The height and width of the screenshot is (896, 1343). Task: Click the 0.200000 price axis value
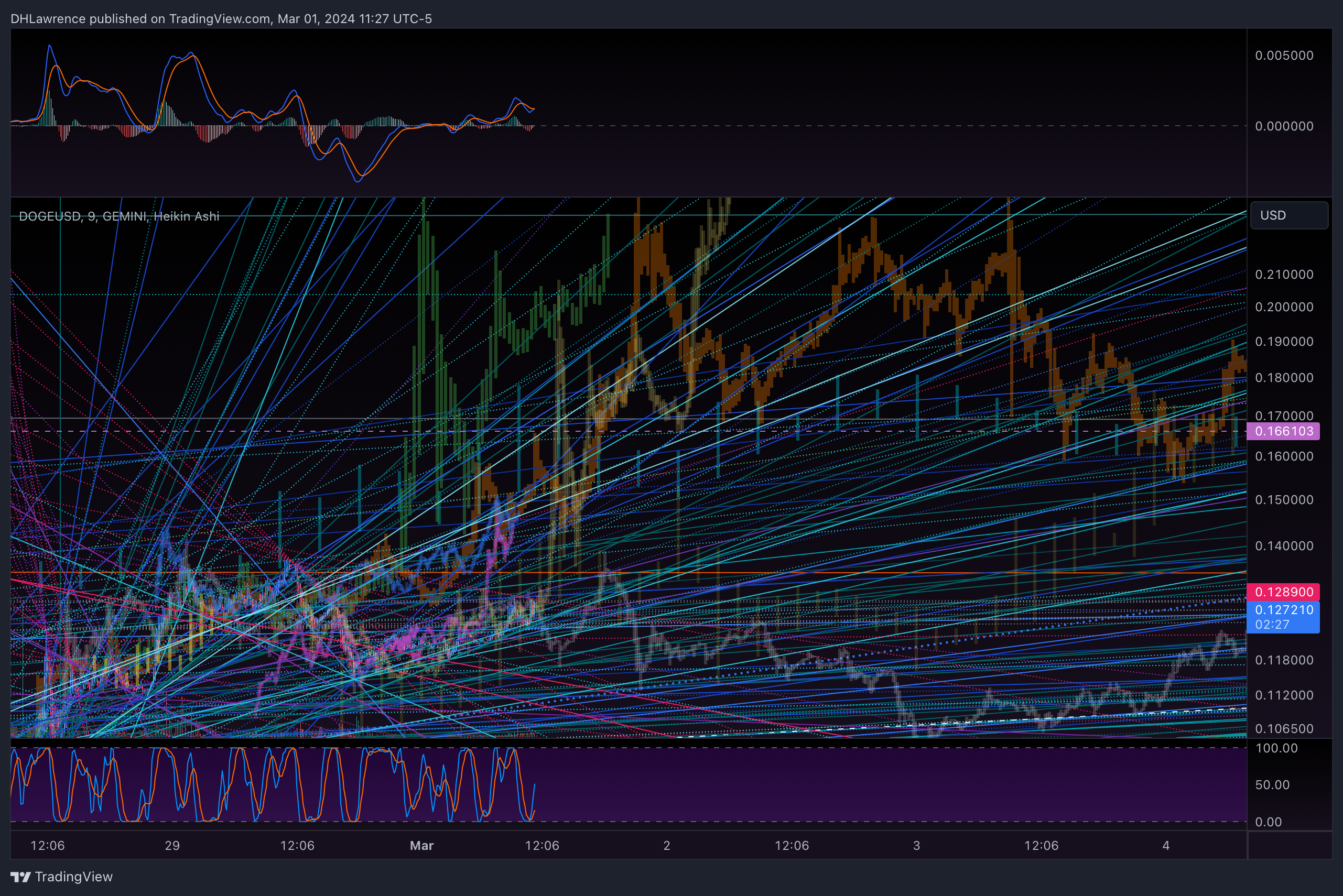coord(1284,307)
